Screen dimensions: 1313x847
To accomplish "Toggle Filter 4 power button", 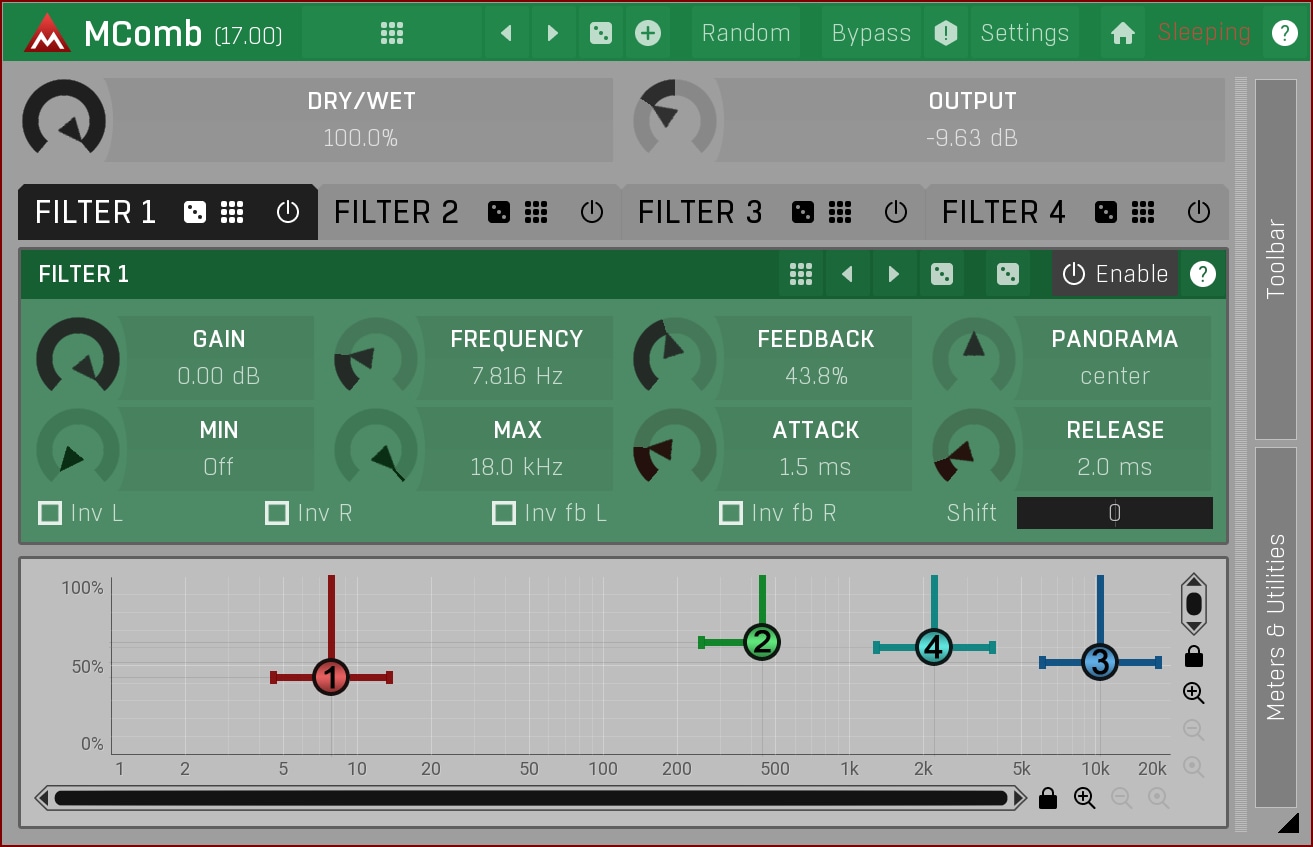I will pyautogui.click(x=1198, y=212).
